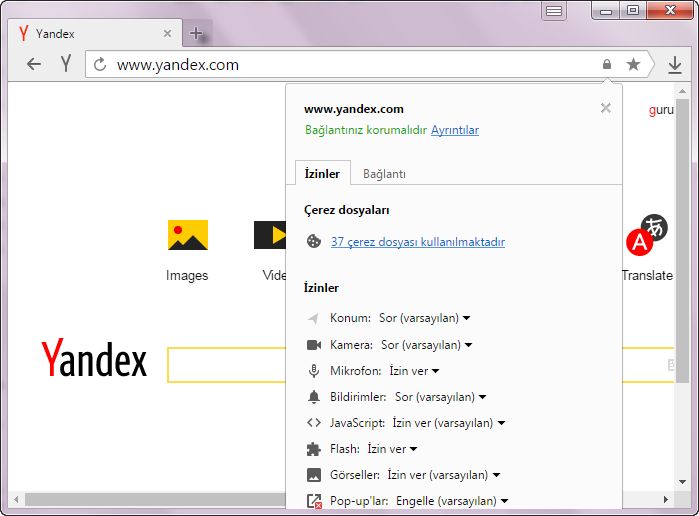The image size is (699, 516).
Task: Open Flash İzin ver dropdown
Action: click(x=392, y=449)
